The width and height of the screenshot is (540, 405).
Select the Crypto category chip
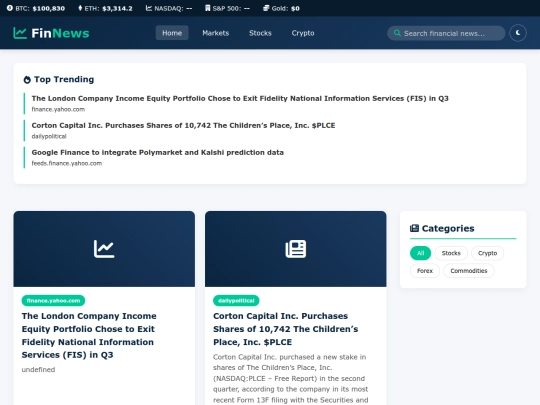tap(487, 253)
